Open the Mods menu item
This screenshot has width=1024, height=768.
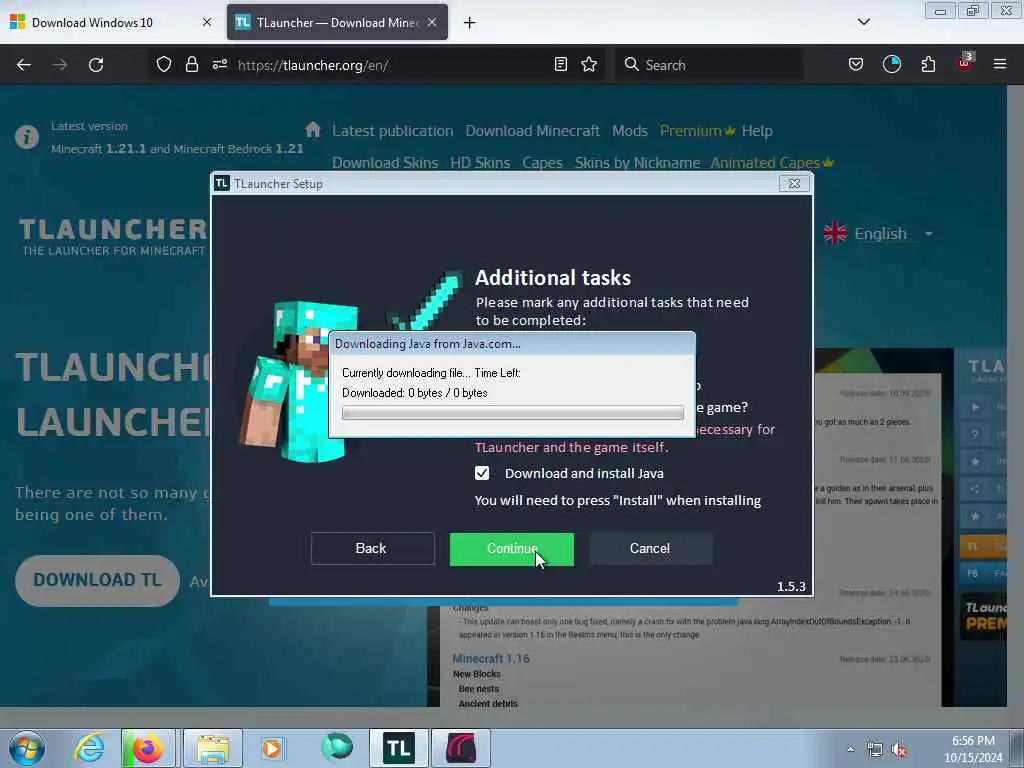point(630,131)
